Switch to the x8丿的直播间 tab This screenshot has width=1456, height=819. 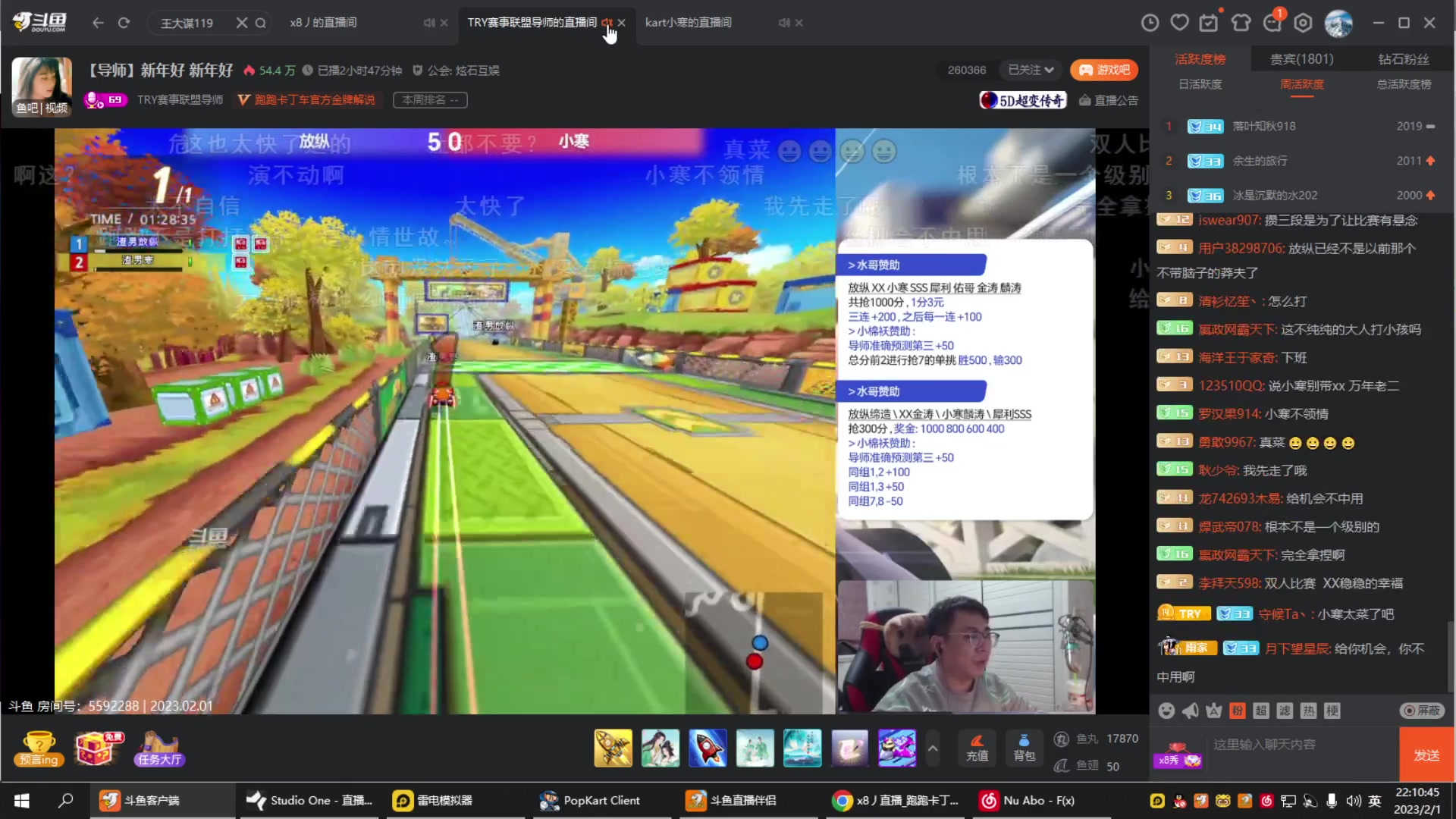point(324,23)
